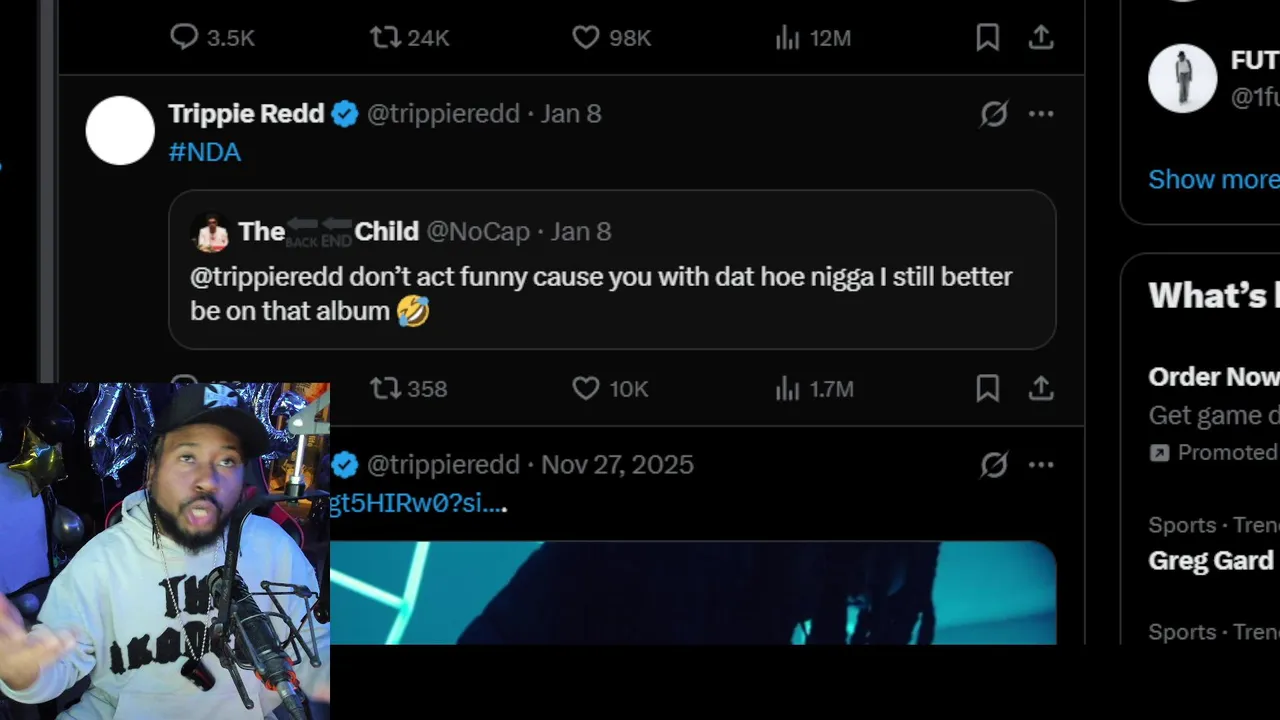Expand the Show more link in sidebar
Viewport: 1280px width, 720px height.
point(1213,180)
